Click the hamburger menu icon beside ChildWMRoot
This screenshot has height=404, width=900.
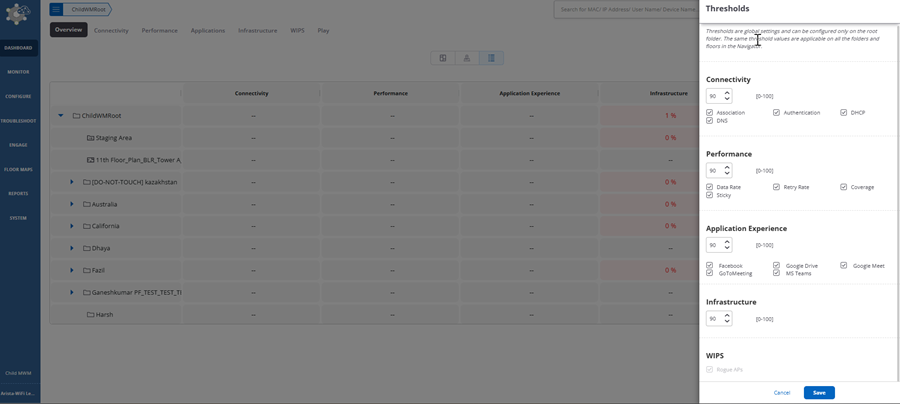pos(56,9)
